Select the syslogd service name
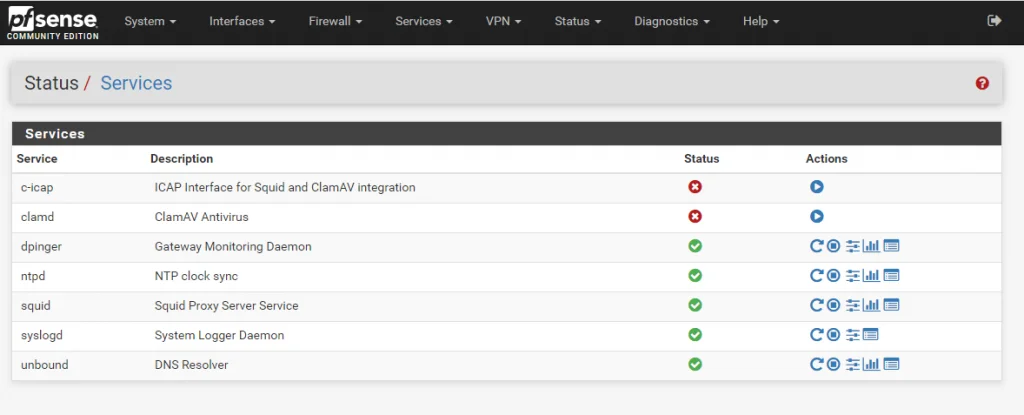 [42, 335]
